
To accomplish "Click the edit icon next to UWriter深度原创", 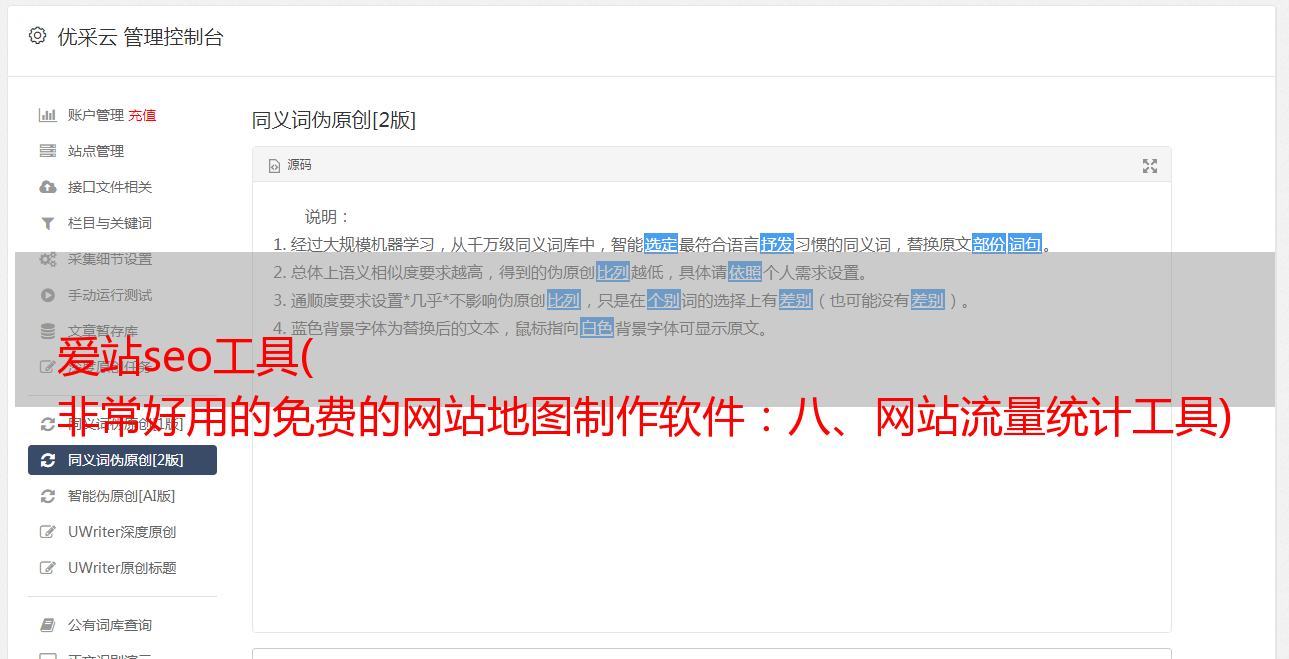I will 47,532.
